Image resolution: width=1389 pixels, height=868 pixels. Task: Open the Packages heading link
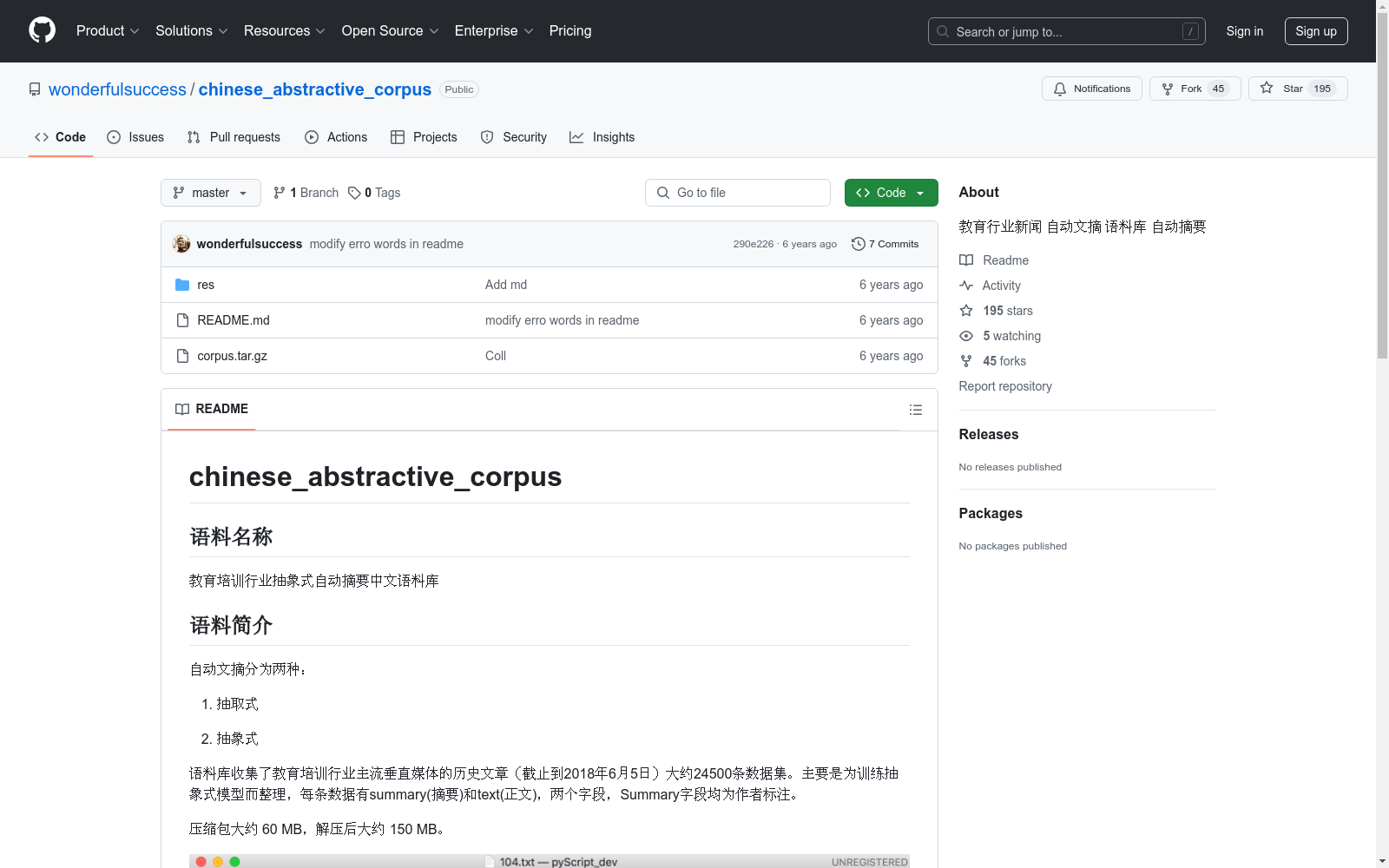pos(991,513)
